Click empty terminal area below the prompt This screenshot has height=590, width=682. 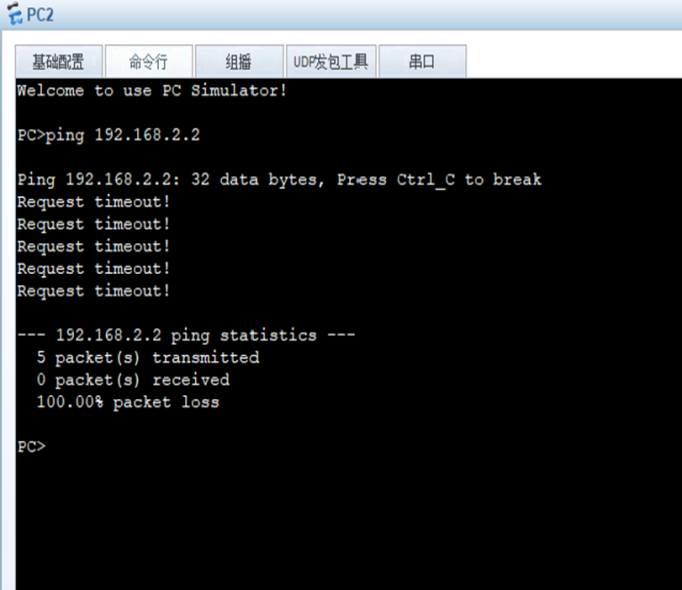point(340,520)
